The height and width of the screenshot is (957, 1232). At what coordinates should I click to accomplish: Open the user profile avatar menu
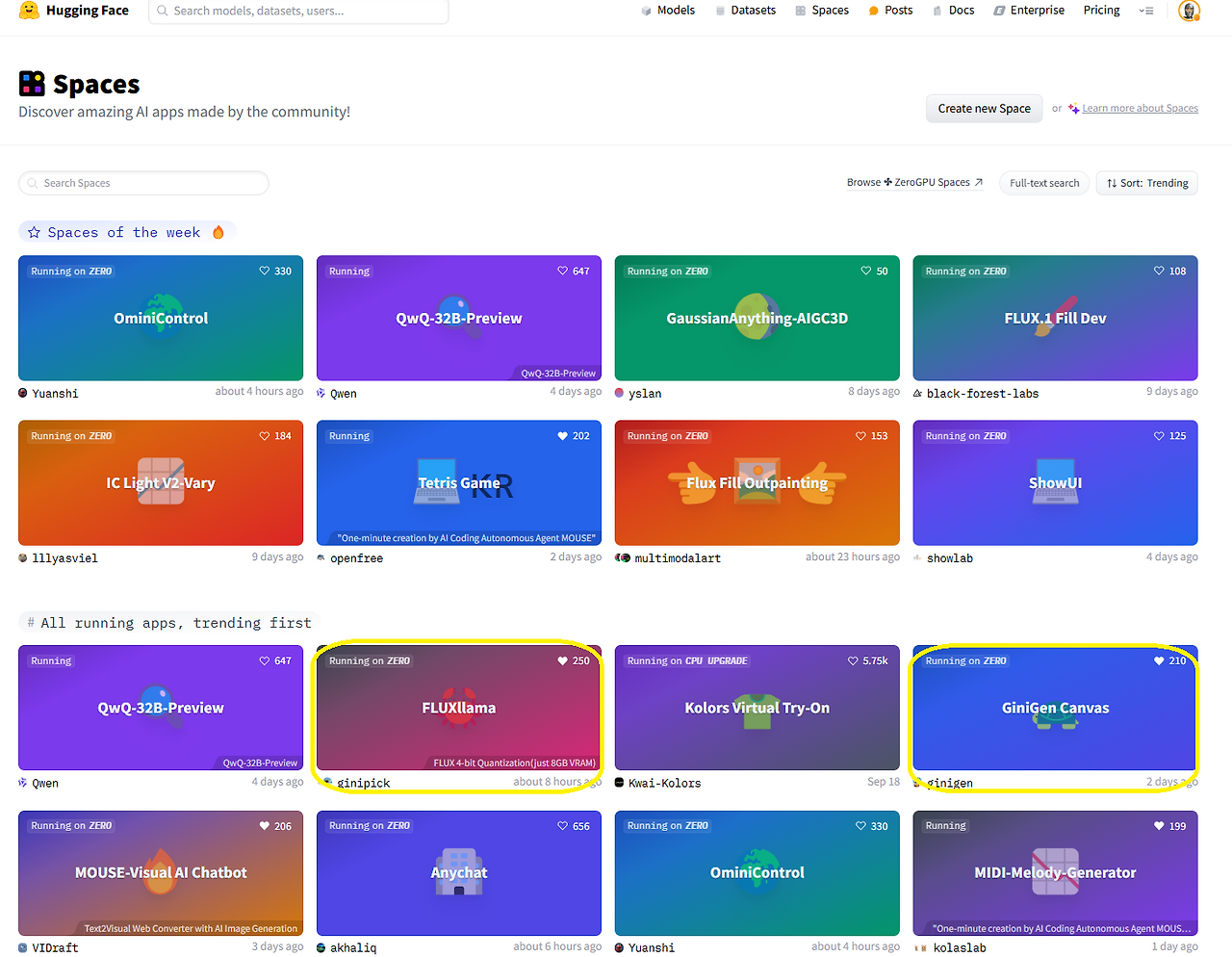pyautogui.click(x=1189, y=11)
